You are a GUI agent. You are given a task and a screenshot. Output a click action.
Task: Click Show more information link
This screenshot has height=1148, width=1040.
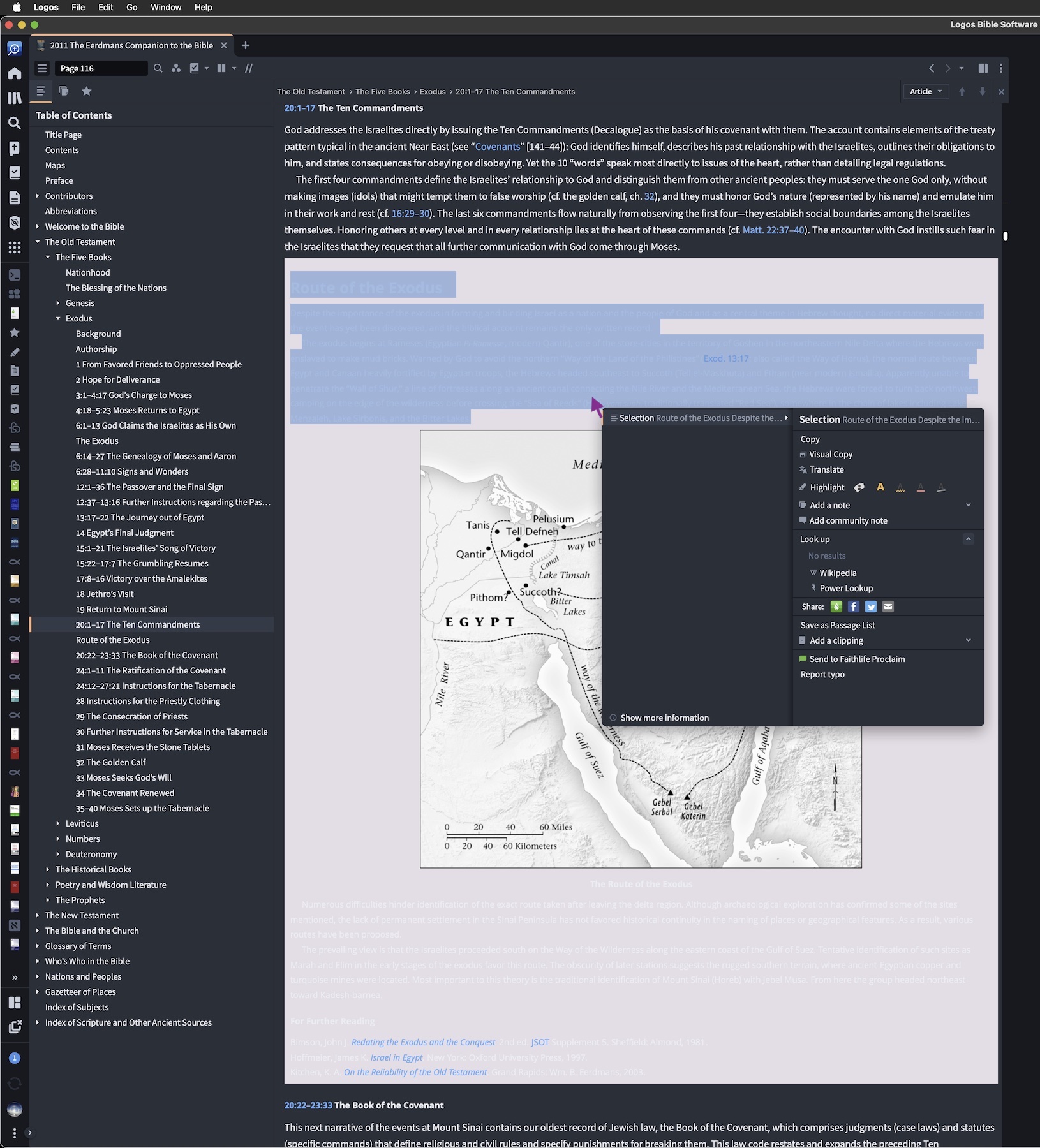(664, 717)
